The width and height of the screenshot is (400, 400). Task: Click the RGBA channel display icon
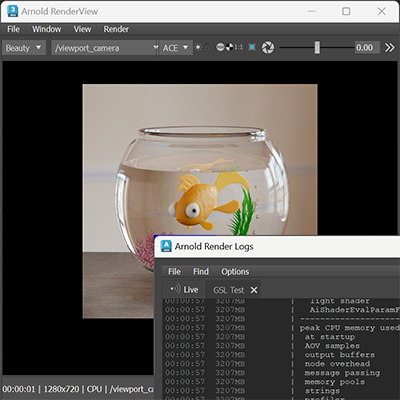220,47
